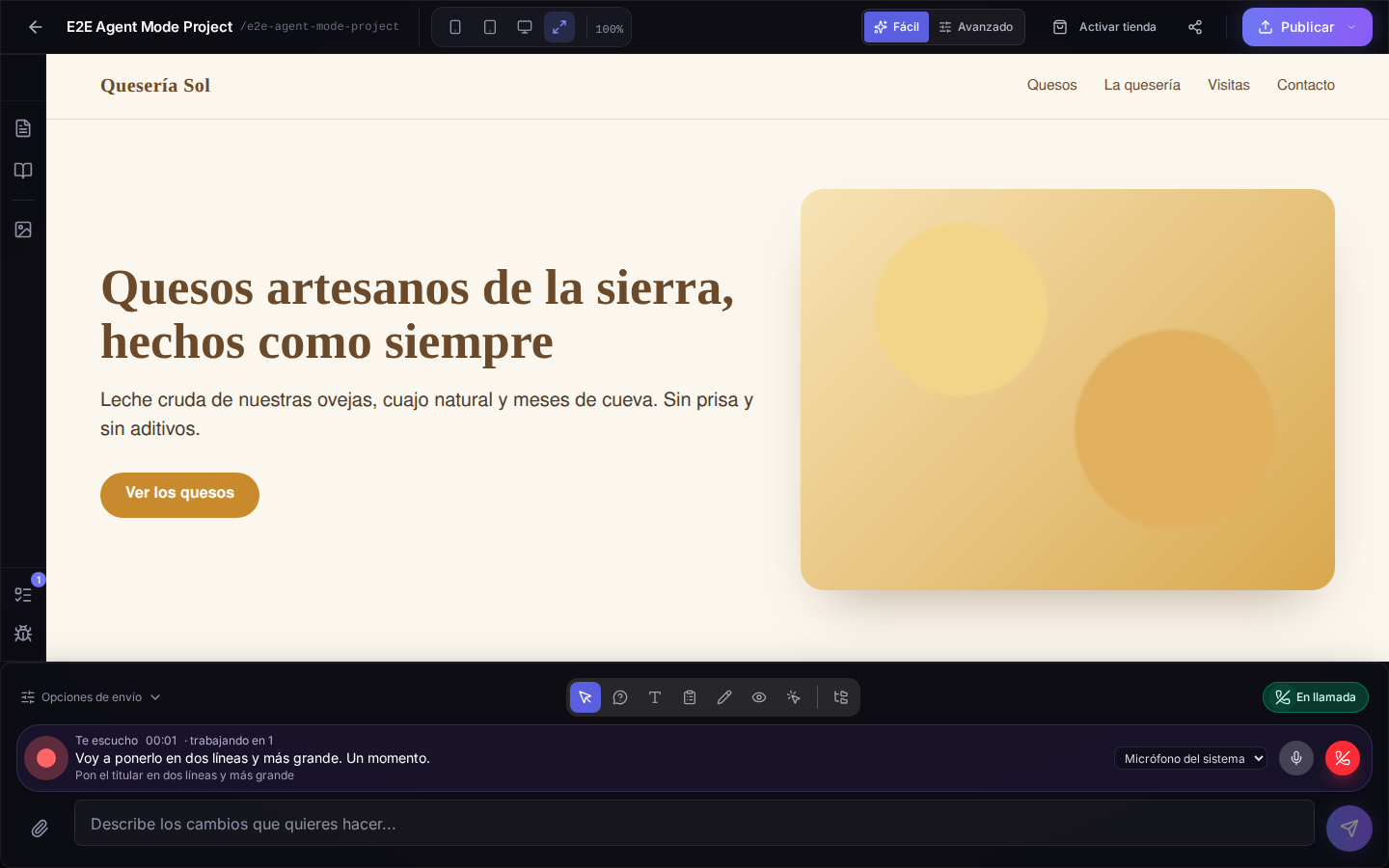The height and width of the screenshot is (868, 1389).
Task: Click the 100% zoom level indicator
Action: 609,29
